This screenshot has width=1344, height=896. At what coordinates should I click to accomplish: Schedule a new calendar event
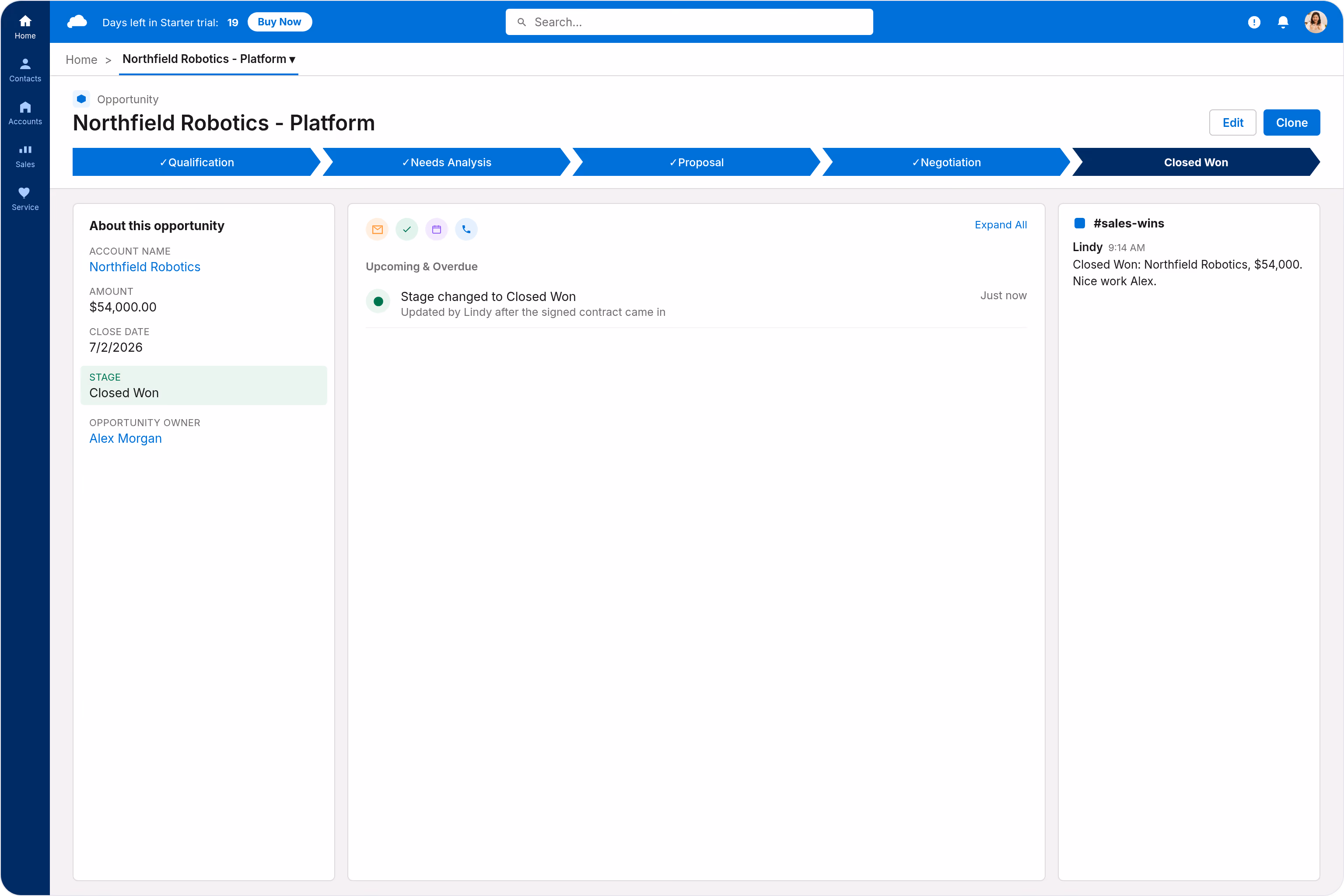[x=437, y=229]
